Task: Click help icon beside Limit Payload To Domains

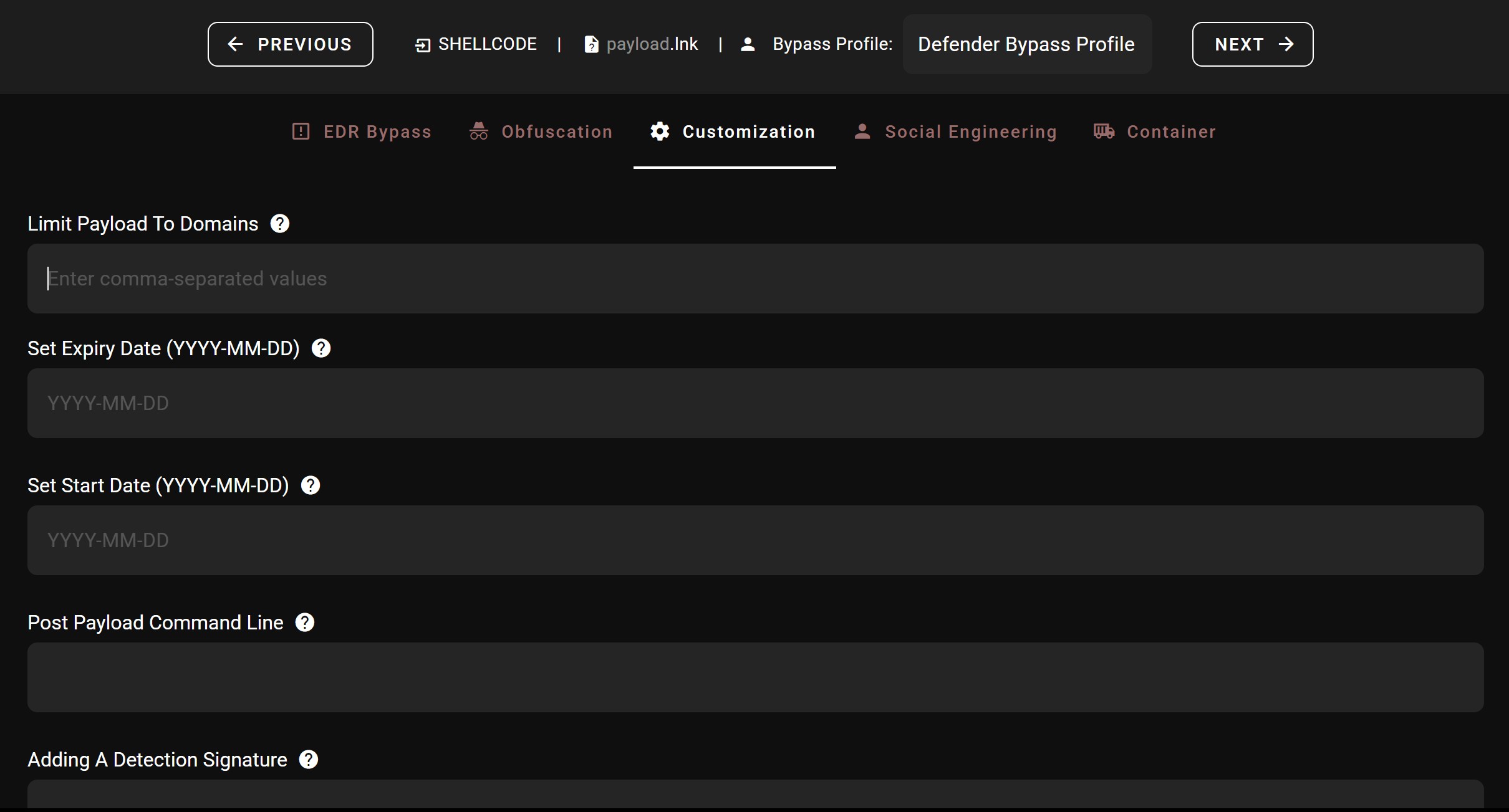Action: pyautogui.click(x=280, y=224)
